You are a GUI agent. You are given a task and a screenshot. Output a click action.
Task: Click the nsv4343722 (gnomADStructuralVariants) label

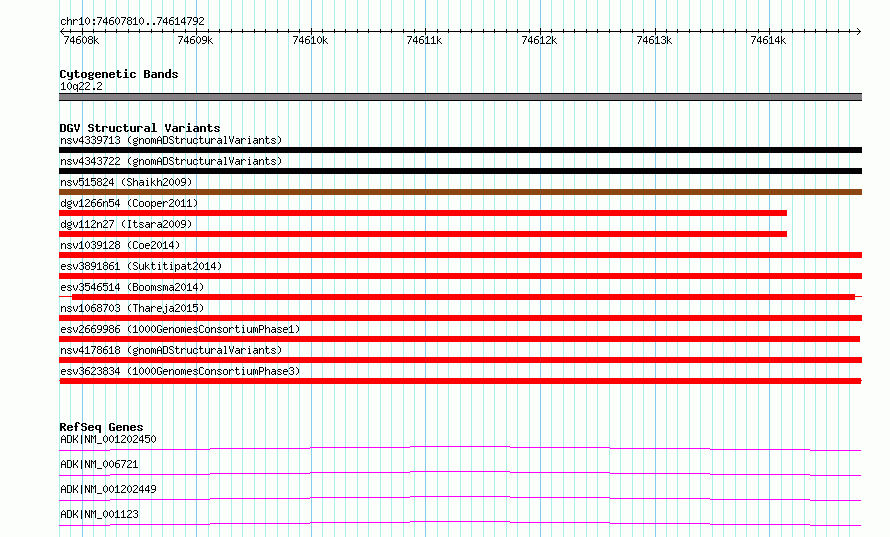(171, 161)
